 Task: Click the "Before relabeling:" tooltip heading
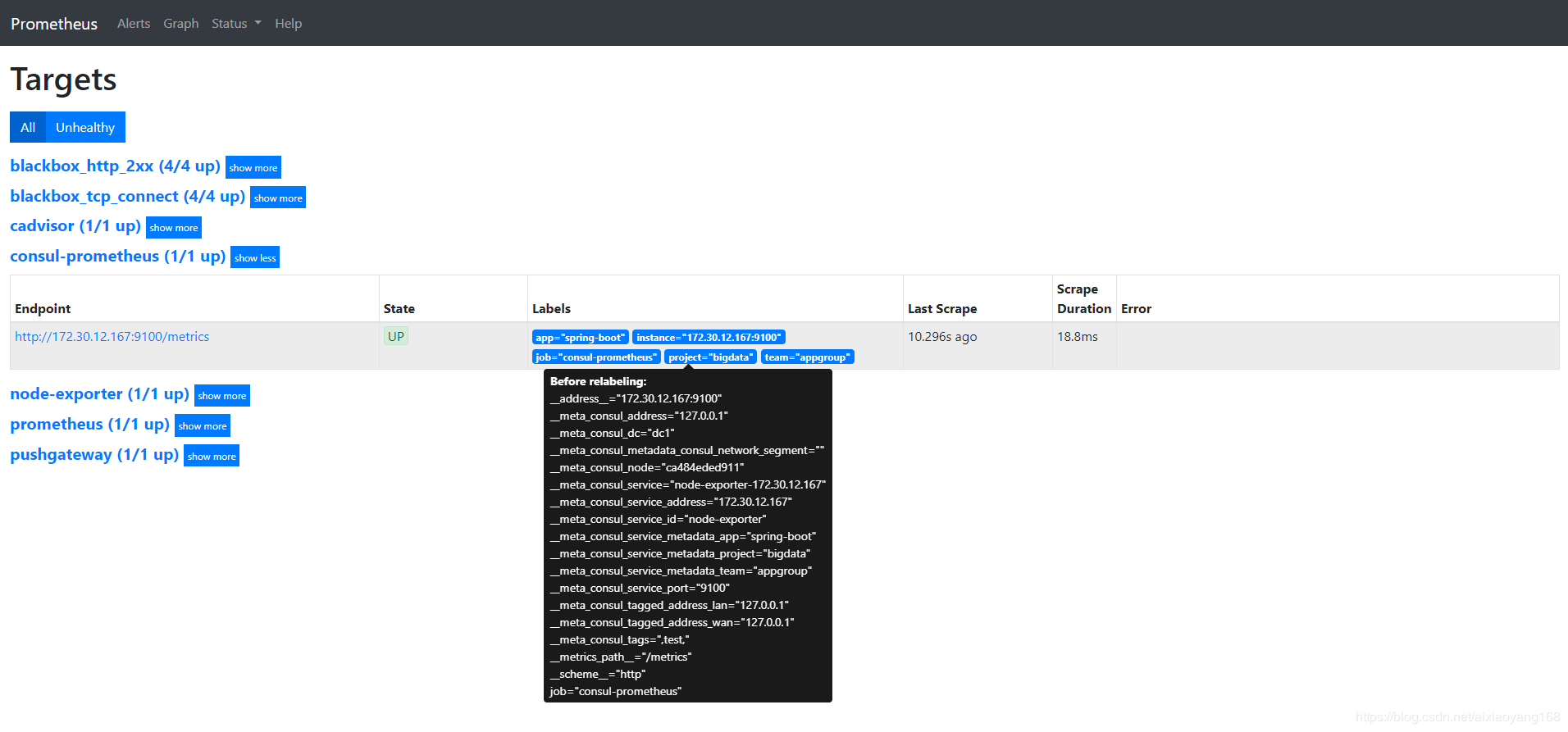599,381
